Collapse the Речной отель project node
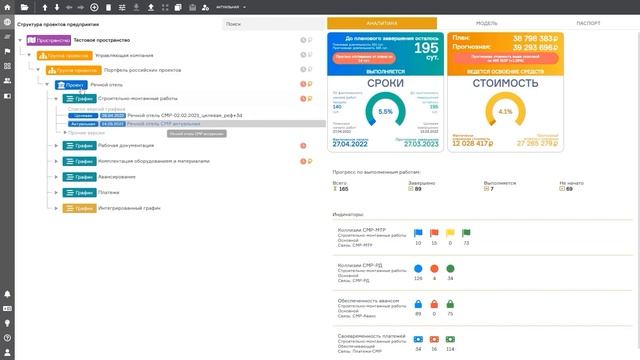640x360 pixels. [x=47, y=84]
